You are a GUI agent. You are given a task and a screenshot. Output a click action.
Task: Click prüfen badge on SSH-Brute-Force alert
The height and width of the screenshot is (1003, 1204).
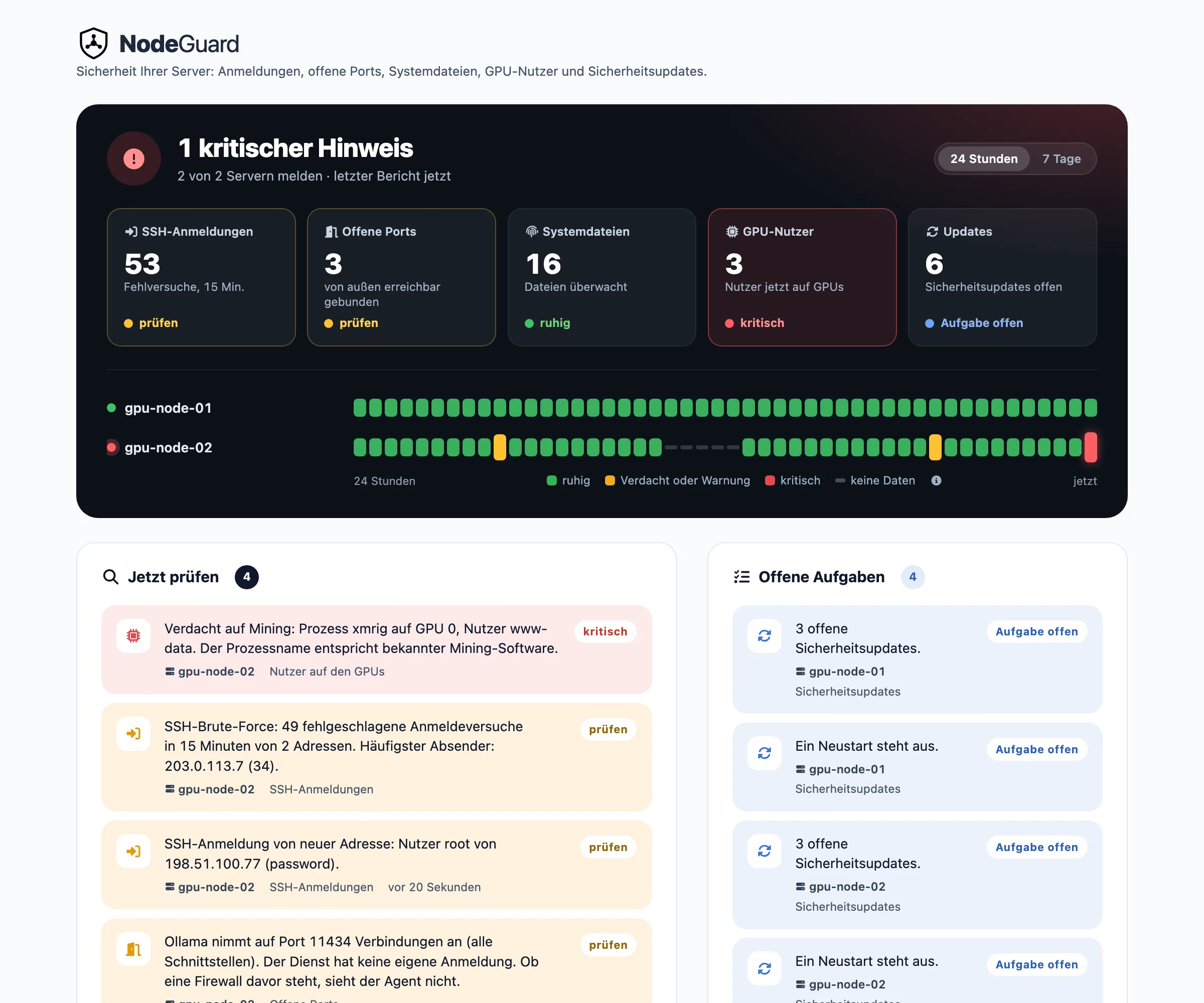pyautogui.click(x=608, y=730)
